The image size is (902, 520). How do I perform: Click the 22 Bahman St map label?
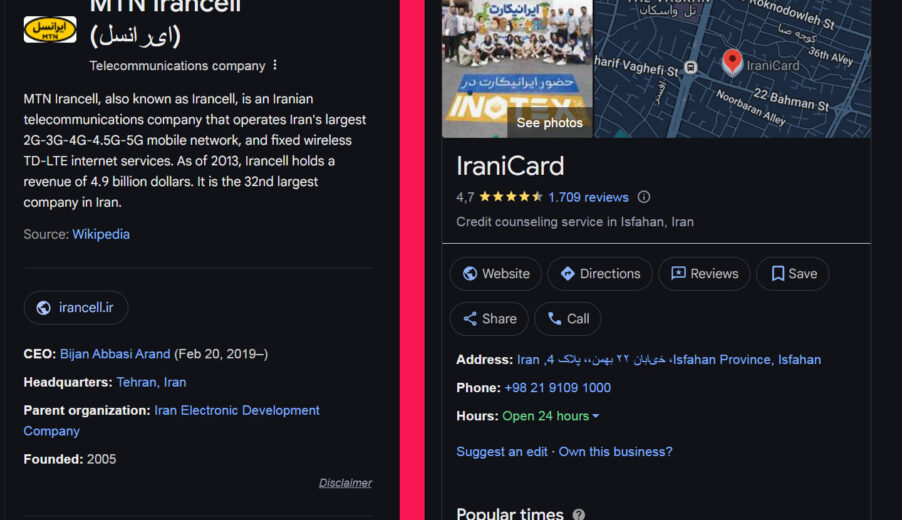tap(791, 100)
